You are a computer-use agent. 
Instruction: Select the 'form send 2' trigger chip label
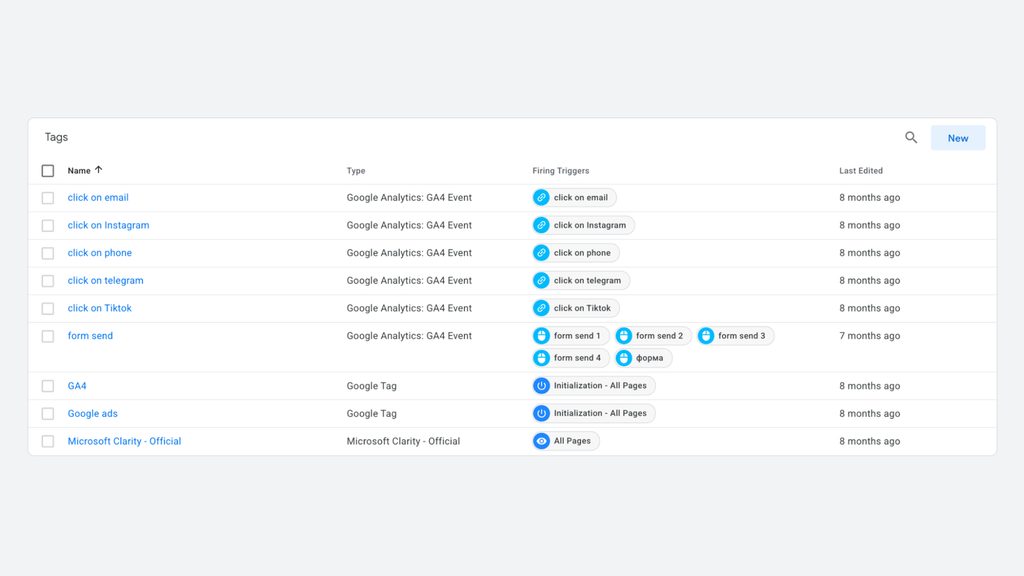coord(659,336)
